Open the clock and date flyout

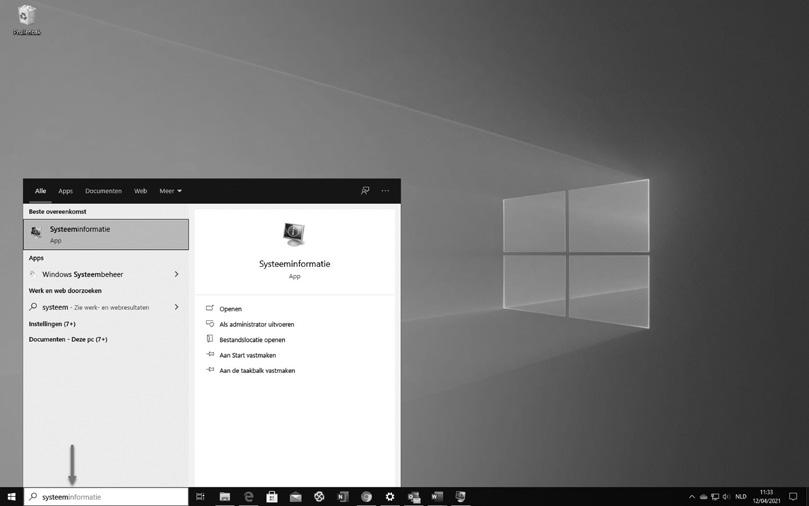click(x=766, y=497)
